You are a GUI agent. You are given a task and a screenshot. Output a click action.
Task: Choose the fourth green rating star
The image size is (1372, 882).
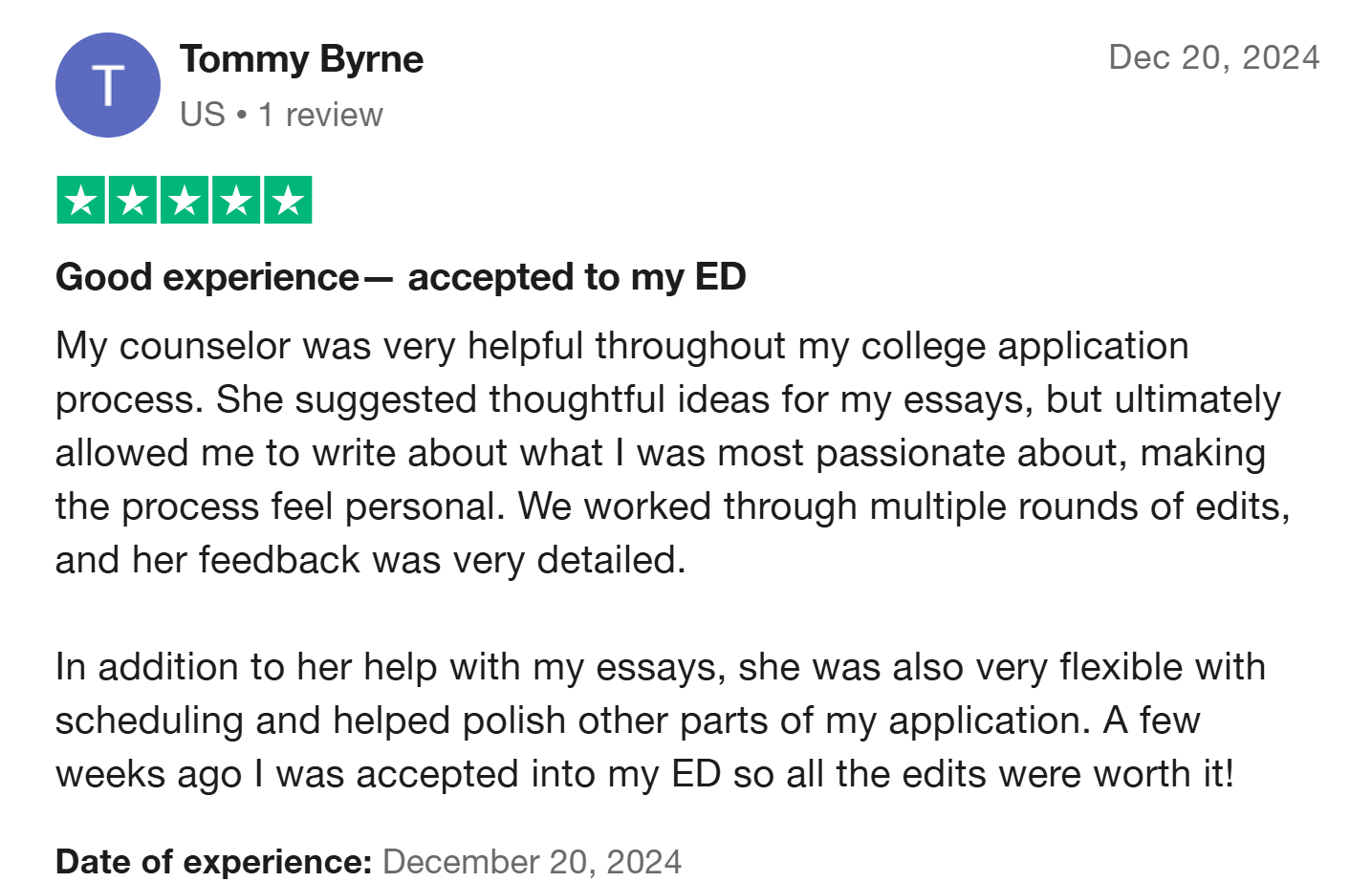pos(236,200)
